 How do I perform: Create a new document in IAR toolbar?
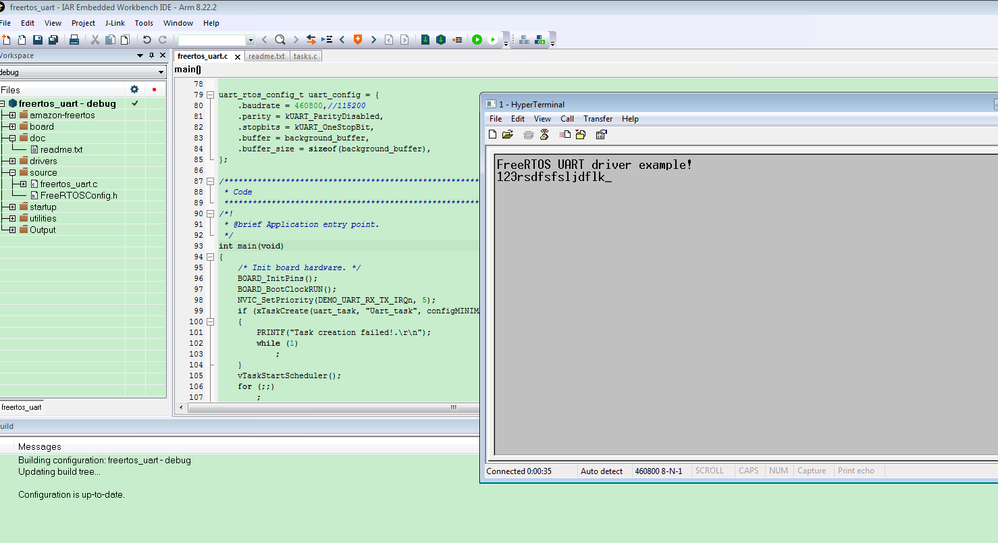6,39
